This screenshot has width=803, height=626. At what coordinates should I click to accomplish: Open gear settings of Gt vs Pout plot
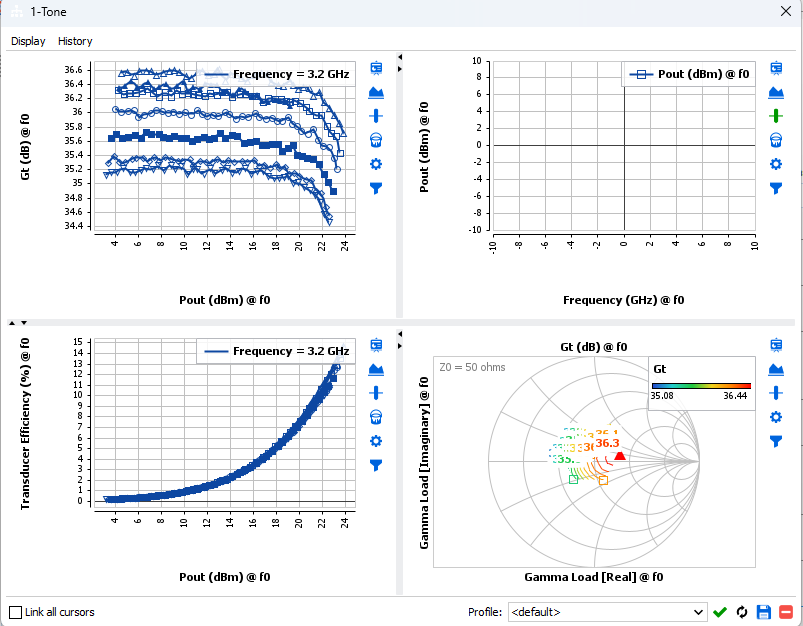376,164
